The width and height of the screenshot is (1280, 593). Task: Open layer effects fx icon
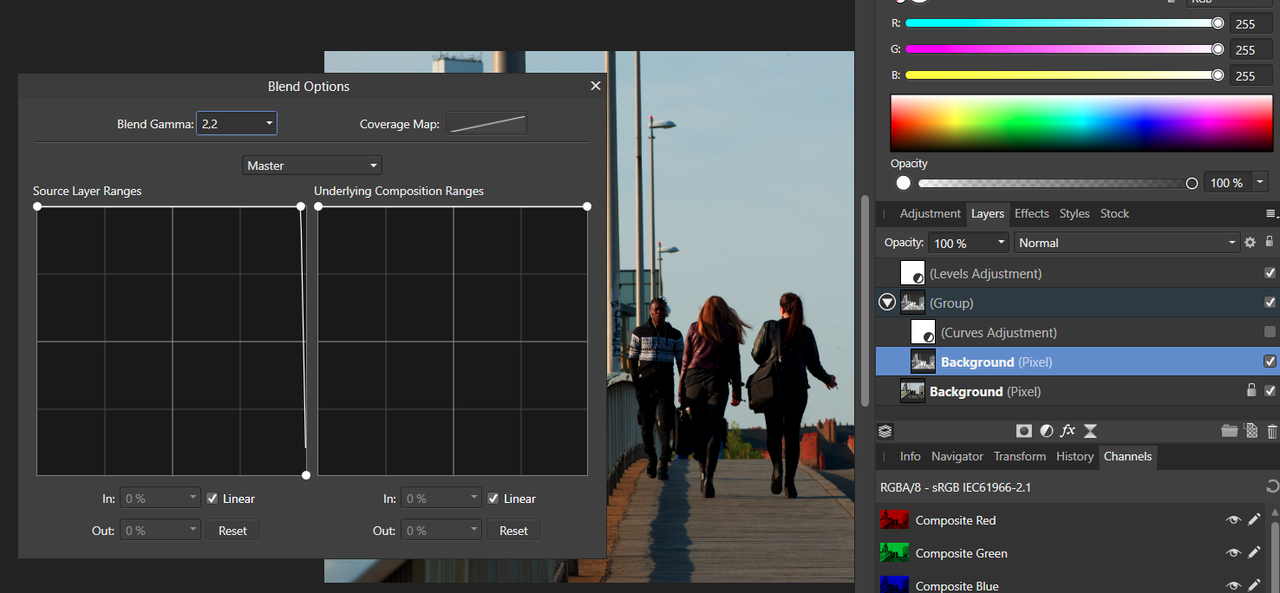(x=1068, y=431)
